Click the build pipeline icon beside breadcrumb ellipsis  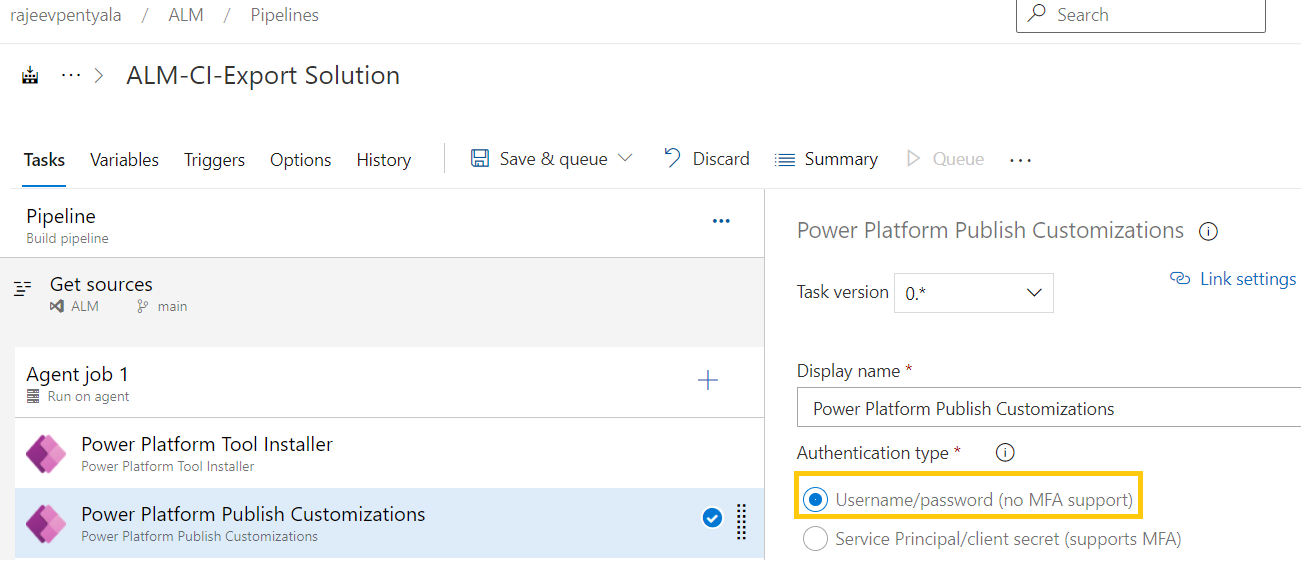click(x=30, y=76)
